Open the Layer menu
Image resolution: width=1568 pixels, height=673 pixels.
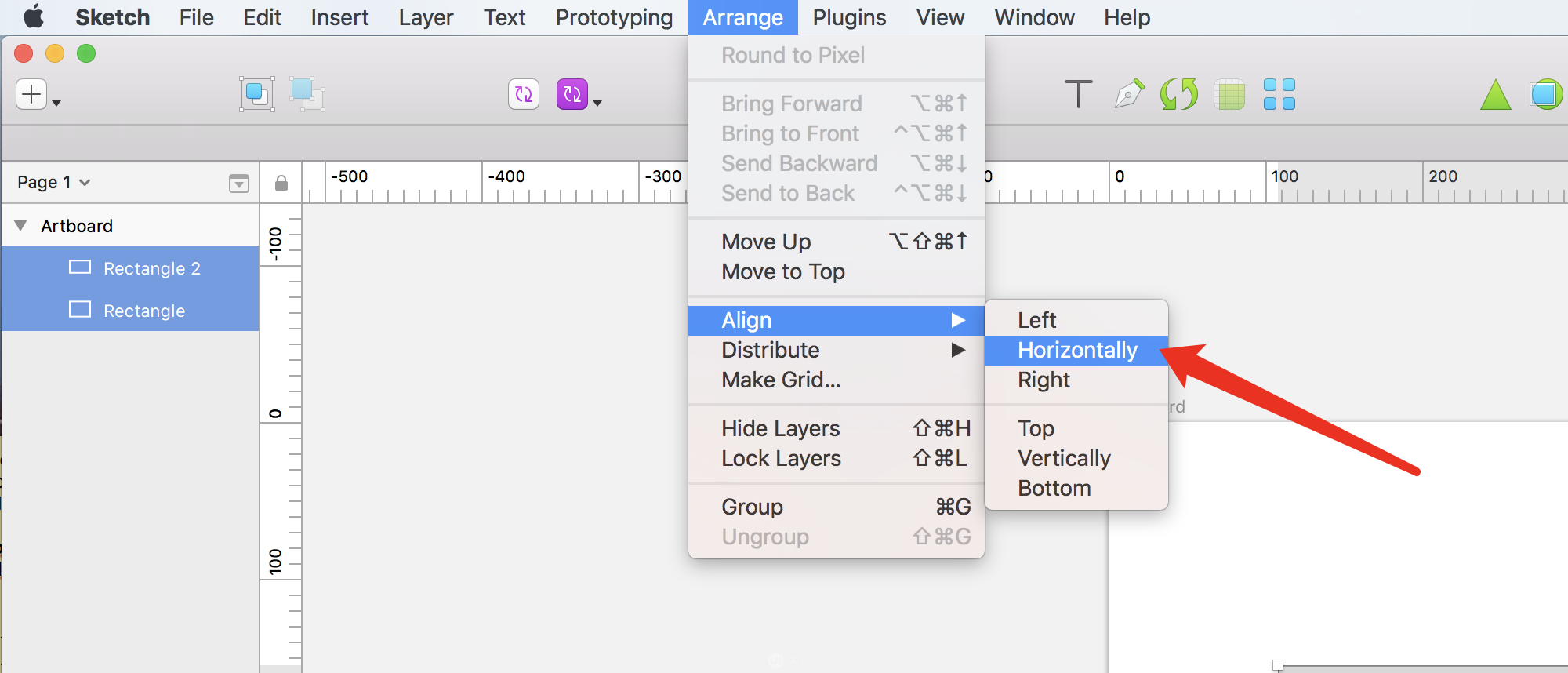tap(426, 17)
